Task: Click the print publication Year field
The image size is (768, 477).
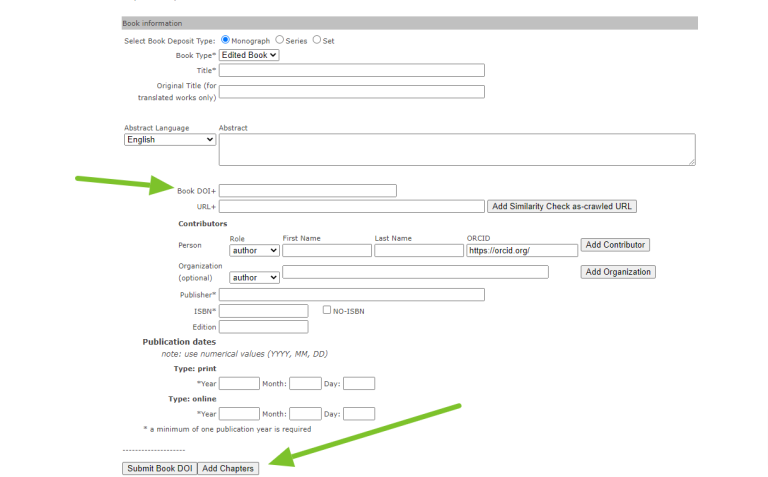Action: pos(239,384)
